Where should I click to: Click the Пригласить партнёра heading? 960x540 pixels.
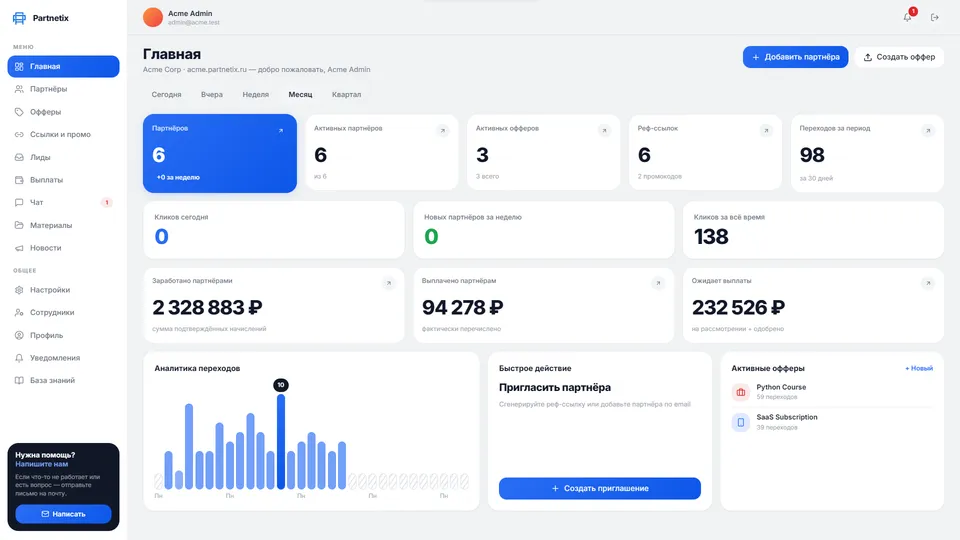pos(555,388)
